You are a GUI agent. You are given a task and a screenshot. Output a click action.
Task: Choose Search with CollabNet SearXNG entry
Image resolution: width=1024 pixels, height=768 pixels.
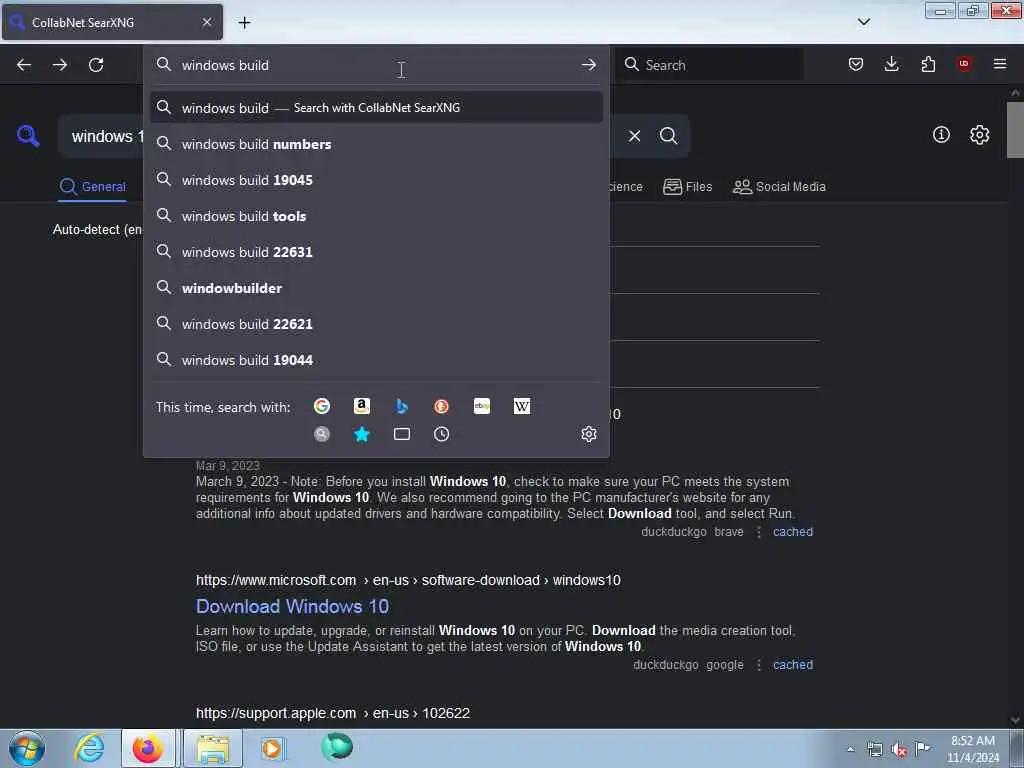pos(376,108)
